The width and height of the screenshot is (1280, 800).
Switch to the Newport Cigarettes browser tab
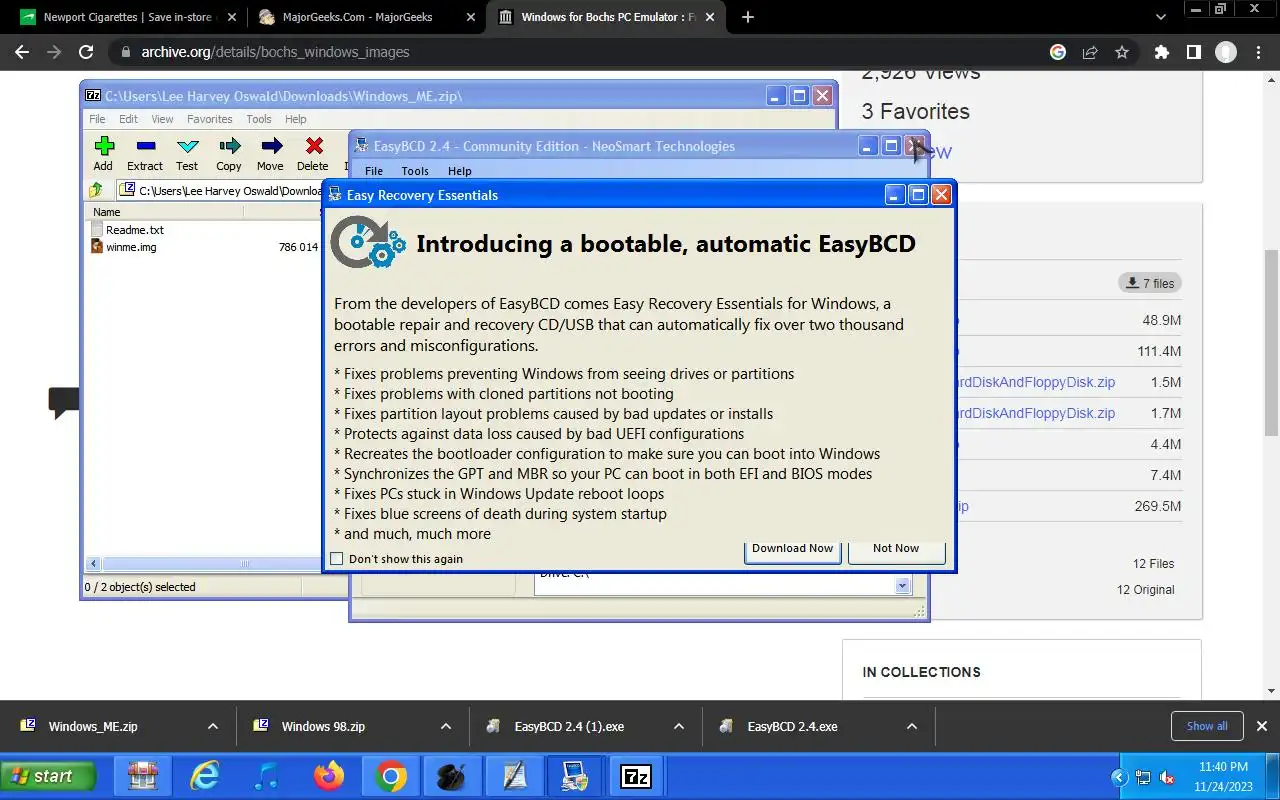point(128,17)
